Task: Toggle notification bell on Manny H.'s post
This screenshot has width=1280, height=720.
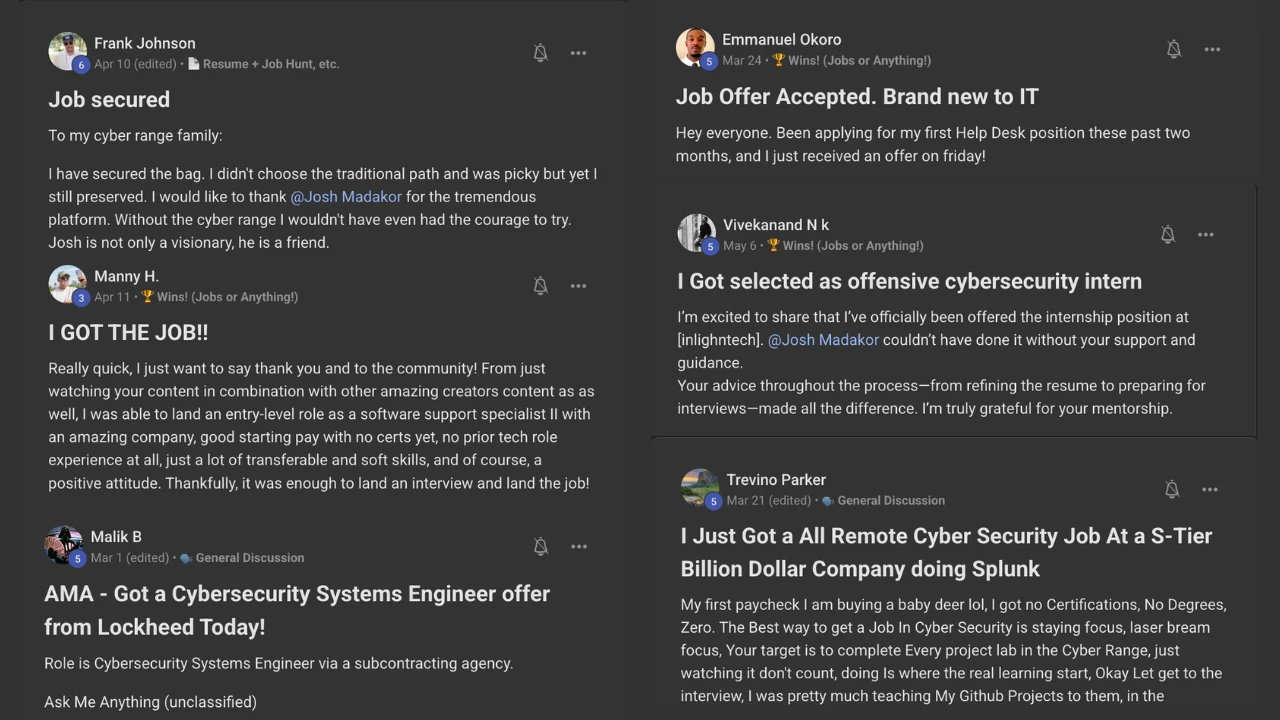Action: click(x=540, y=286)
